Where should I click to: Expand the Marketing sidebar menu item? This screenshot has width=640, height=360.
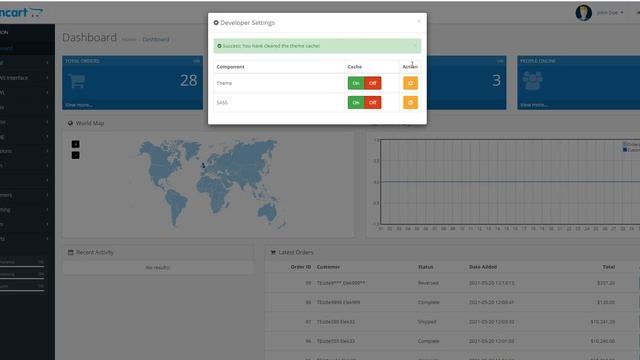27,210
